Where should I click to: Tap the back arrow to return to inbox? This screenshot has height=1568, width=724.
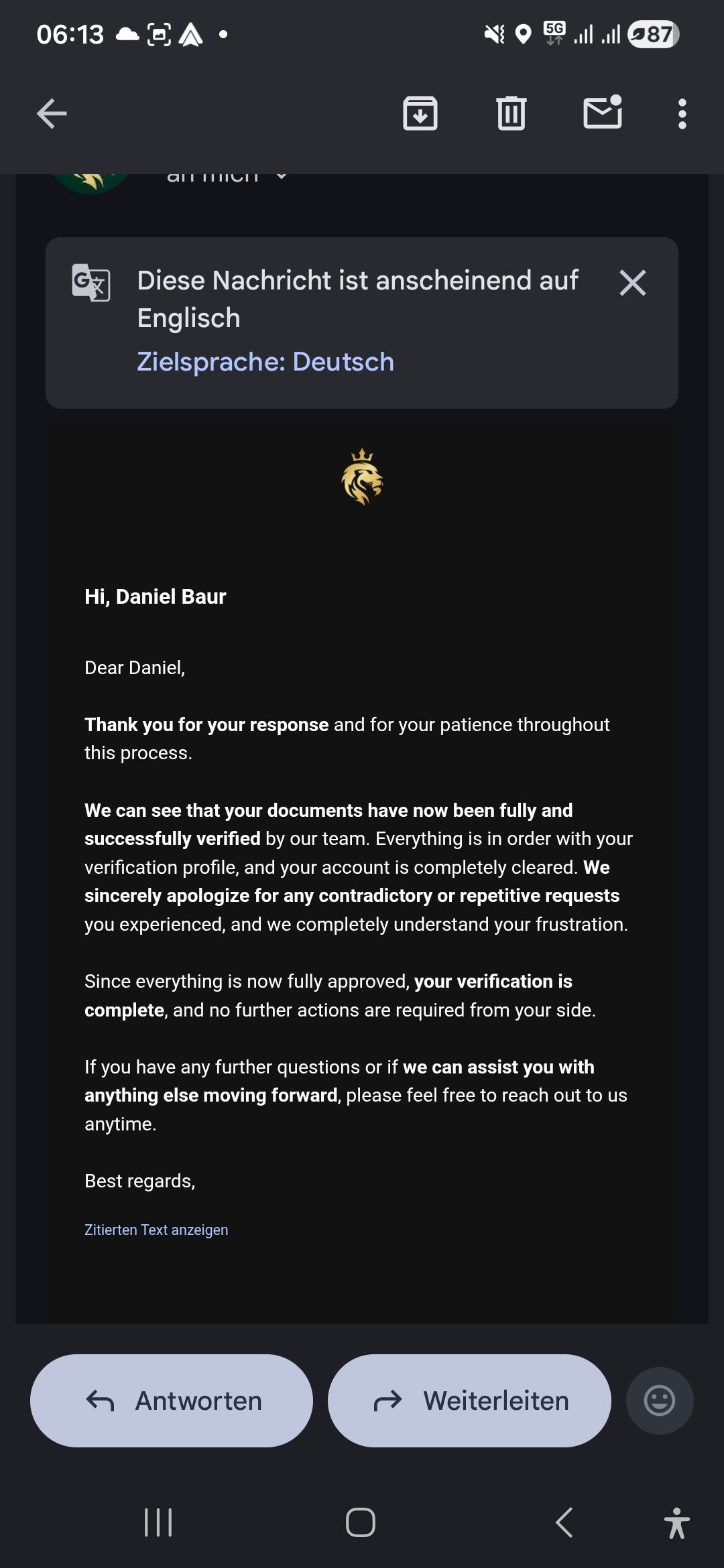(x=52, y=113)
